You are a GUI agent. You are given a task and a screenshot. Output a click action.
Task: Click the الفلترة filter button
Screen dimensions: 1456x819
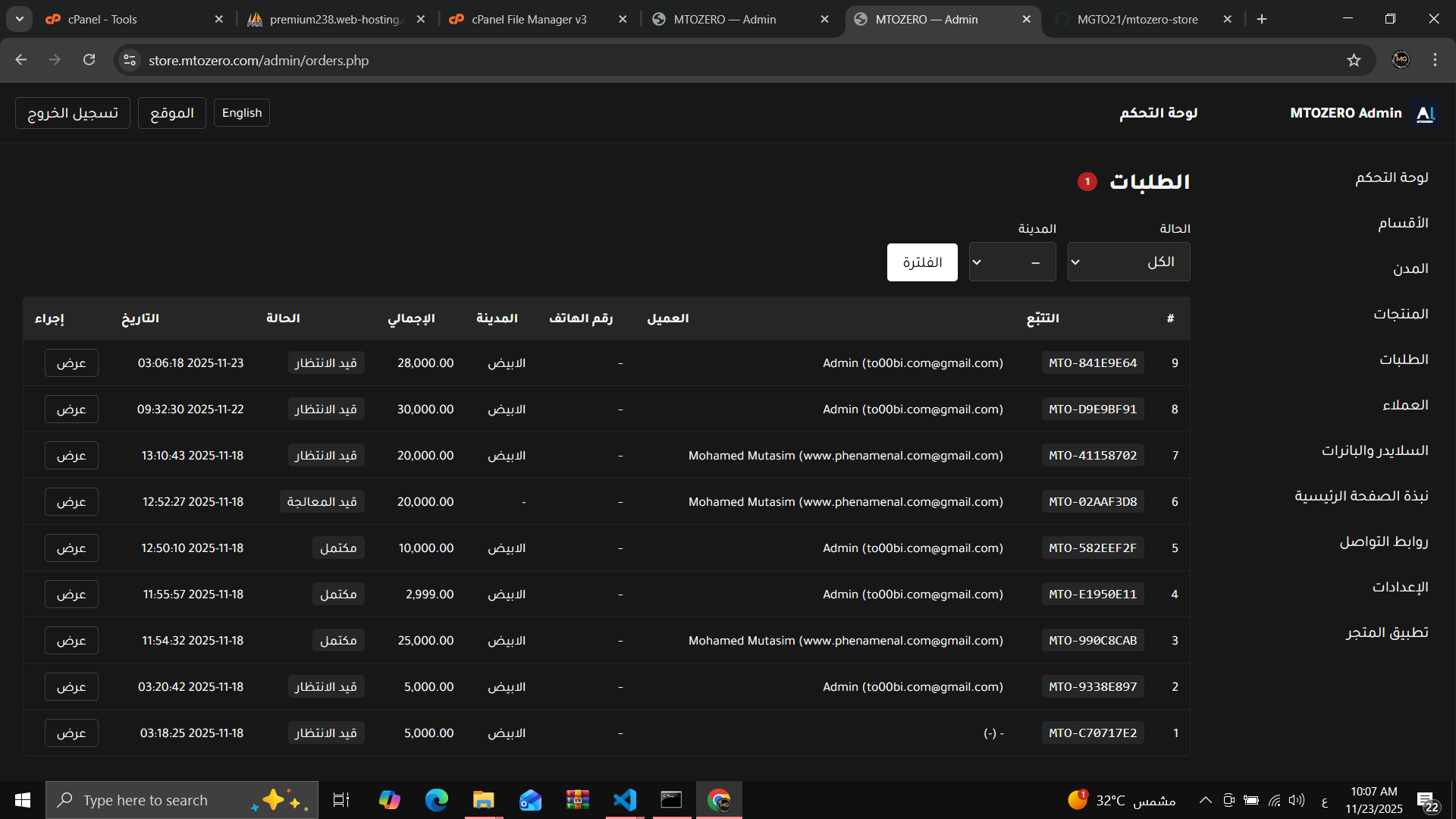pos(922,262)
